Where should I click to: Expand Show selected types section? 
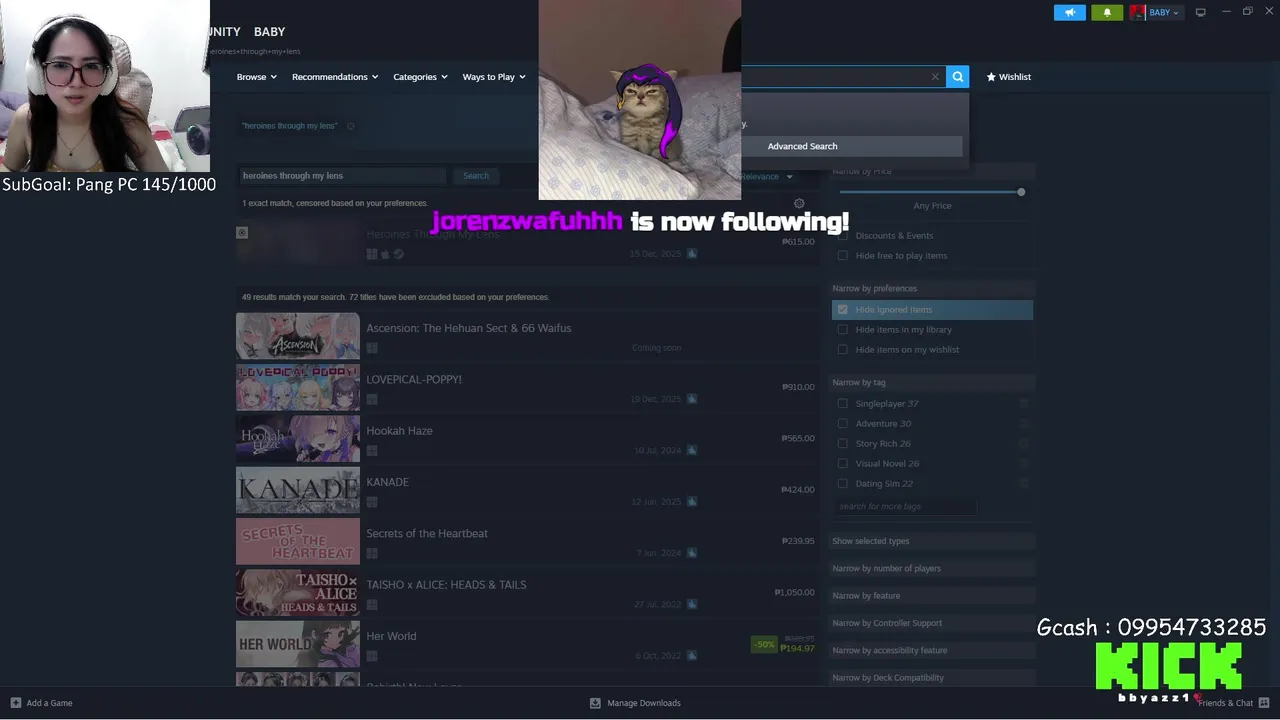(x=932, y=541)
